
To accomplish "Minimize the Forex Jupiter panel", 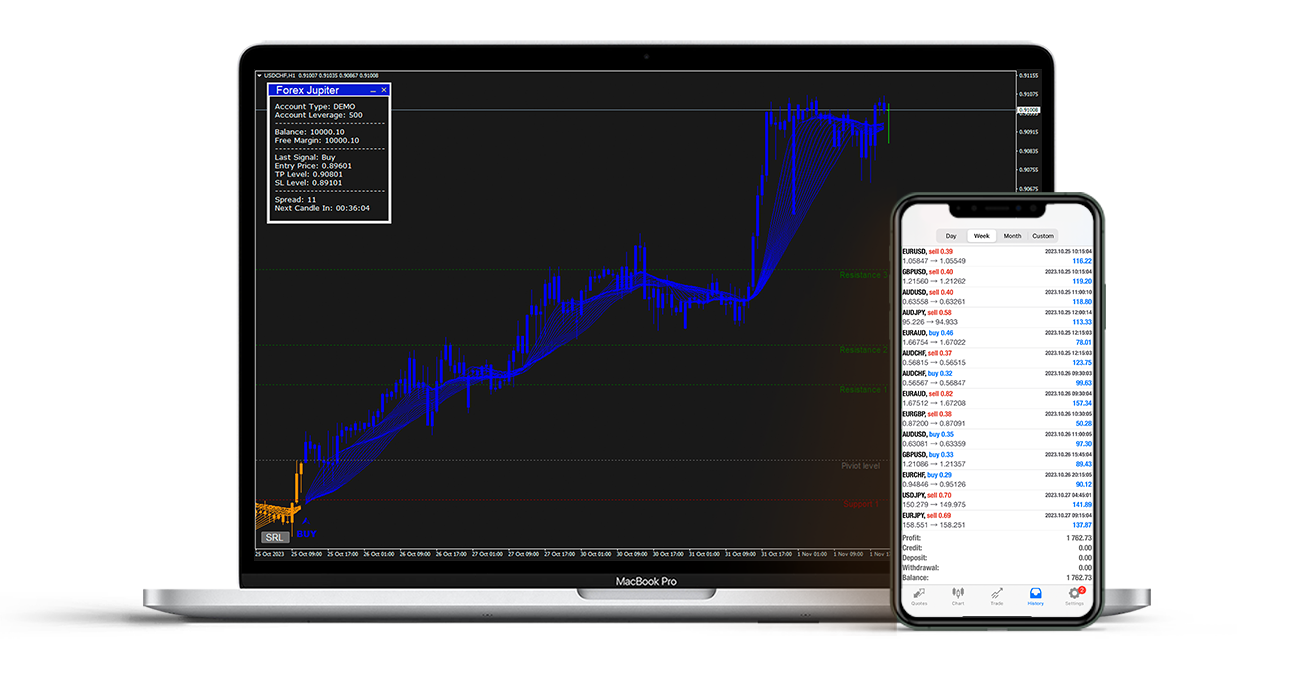I will (373, 90).
